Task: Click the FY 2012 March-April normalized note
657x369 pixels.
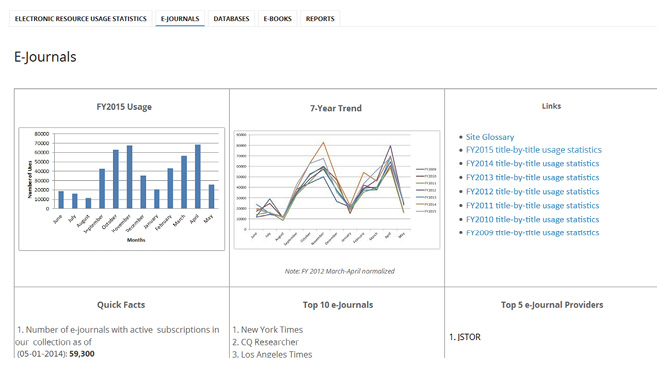Action: 339,271
